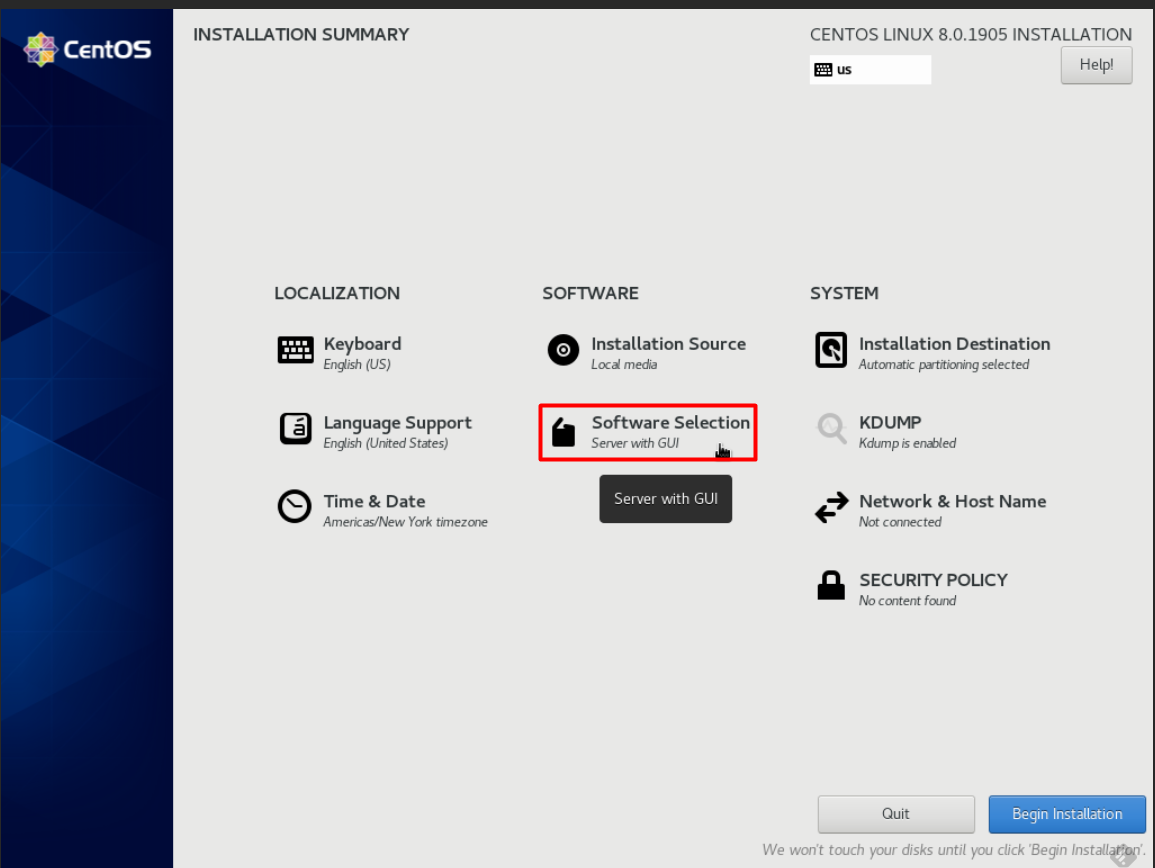Open Language Support via its icon
This screenshot has height=868, width=1155.
pos(295,429)
